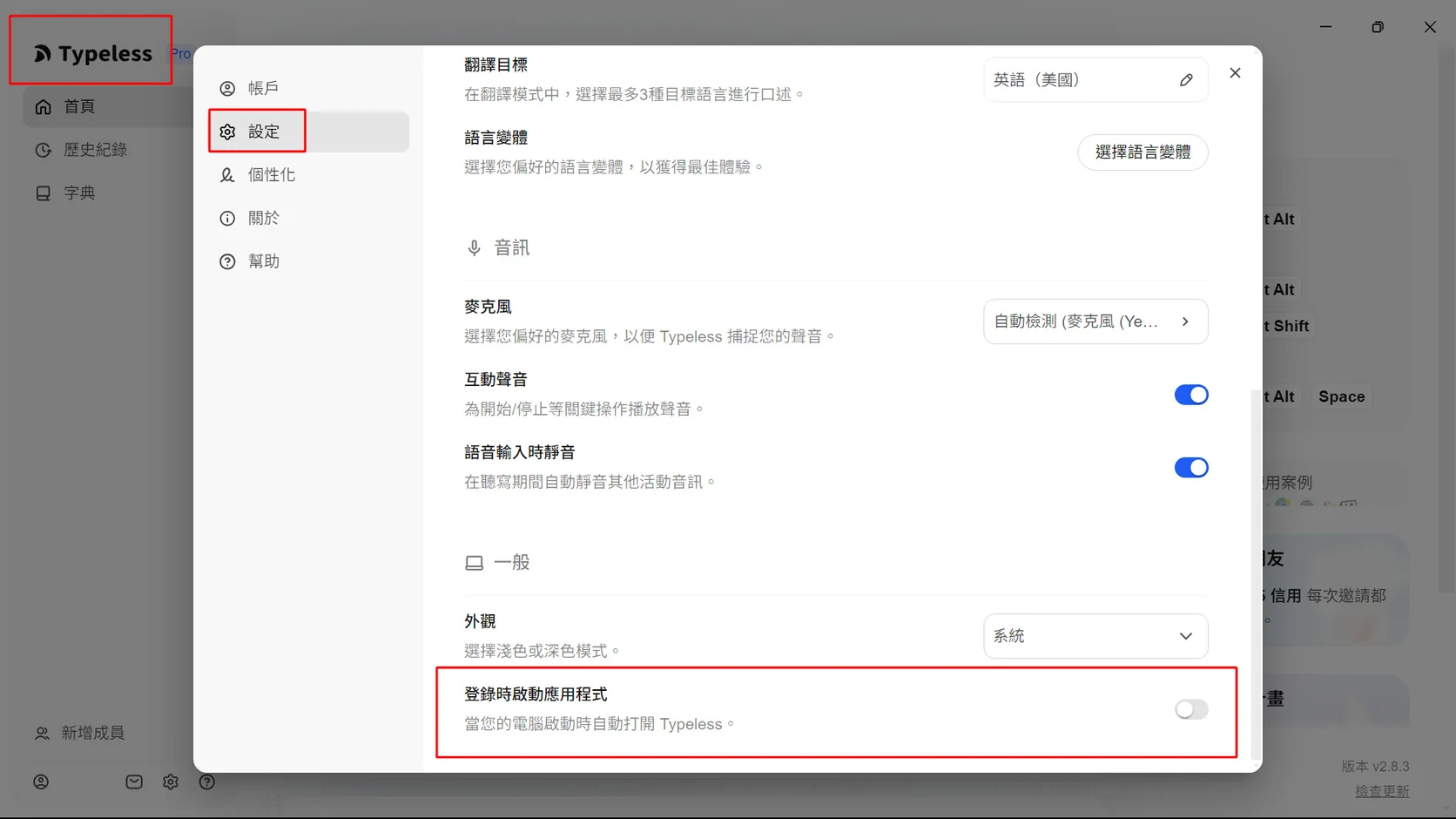This screenshot has width=1456, height=819.
Task: Click the Typeless logo
Action: 92,54
